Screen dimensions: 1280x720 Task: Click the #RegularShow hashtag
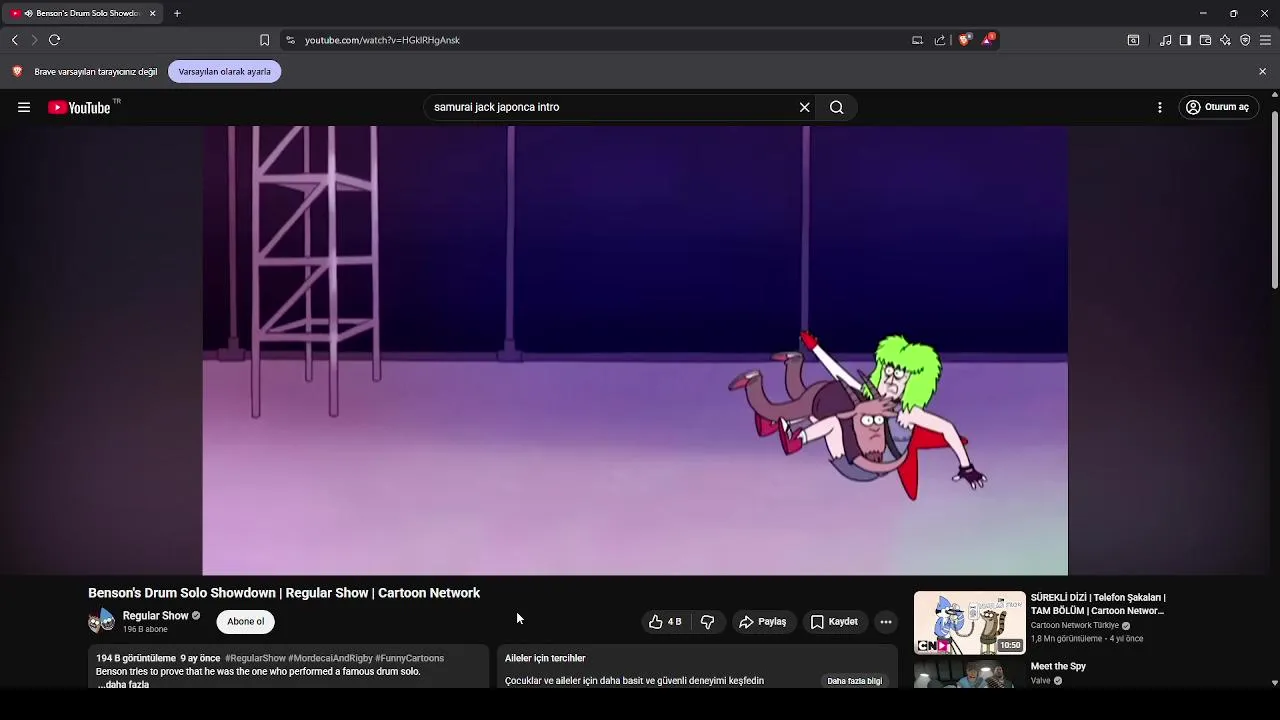click(255, 658)
